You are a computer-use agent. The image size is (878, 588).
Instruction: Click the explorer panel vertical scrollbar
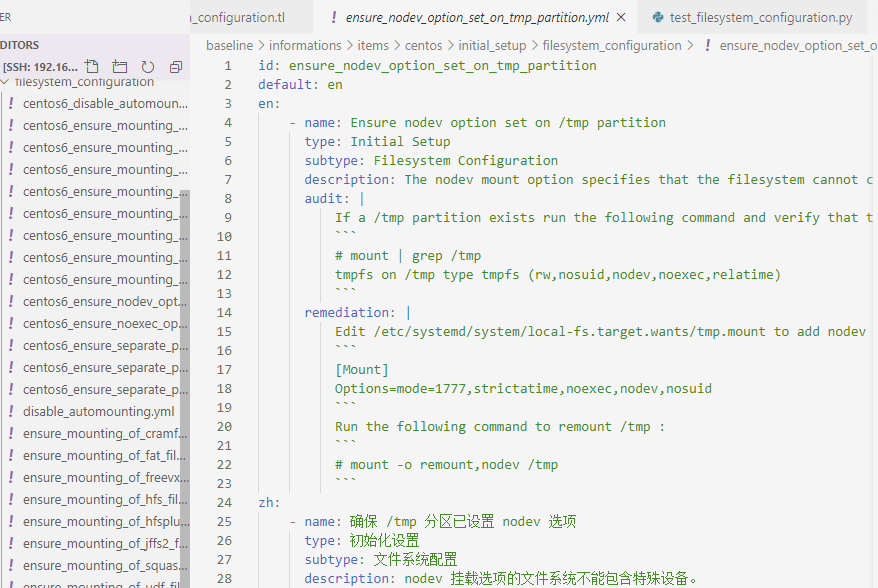[185, 389]
